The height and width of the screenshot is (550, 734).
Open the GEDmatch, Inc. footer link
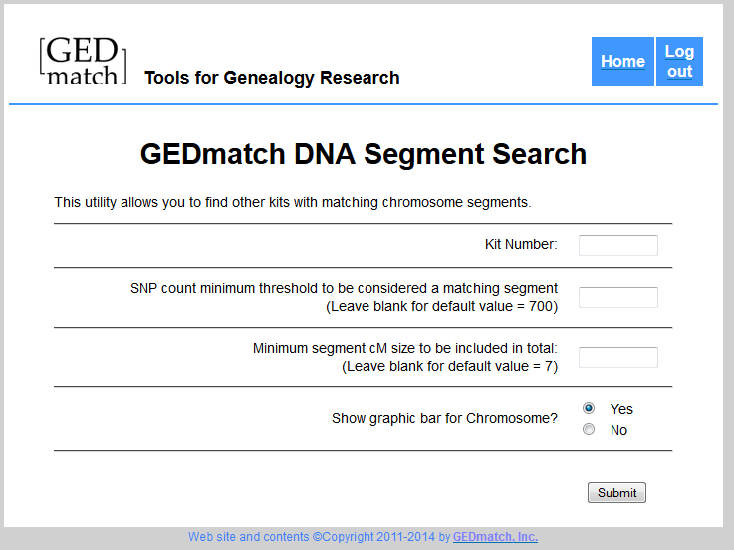click(x=495, y=537)
